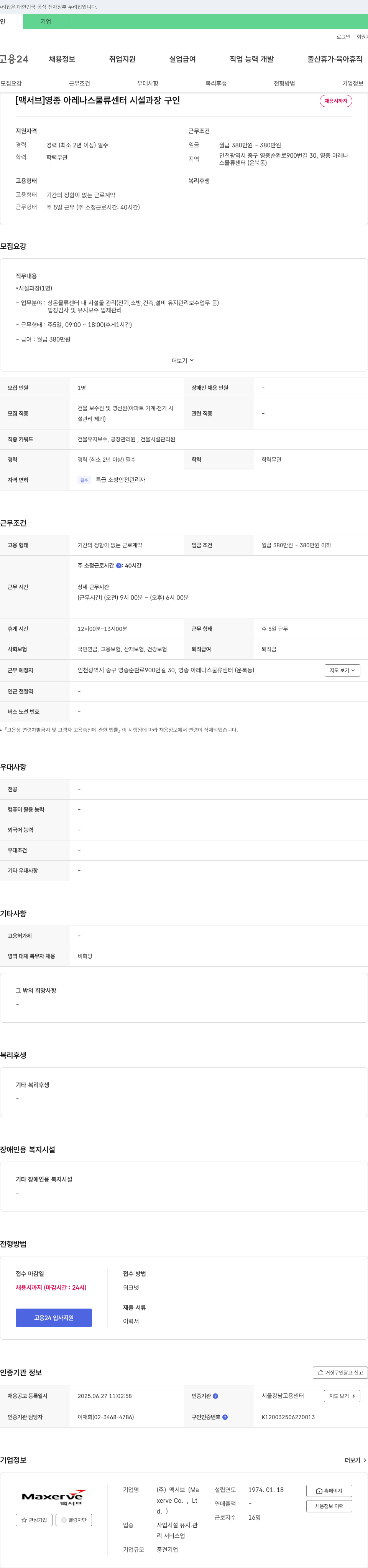The width and height of the screenshot is (368, 1568).
Task: Open 채용정보 이력 button
Action: [329, 1506]
